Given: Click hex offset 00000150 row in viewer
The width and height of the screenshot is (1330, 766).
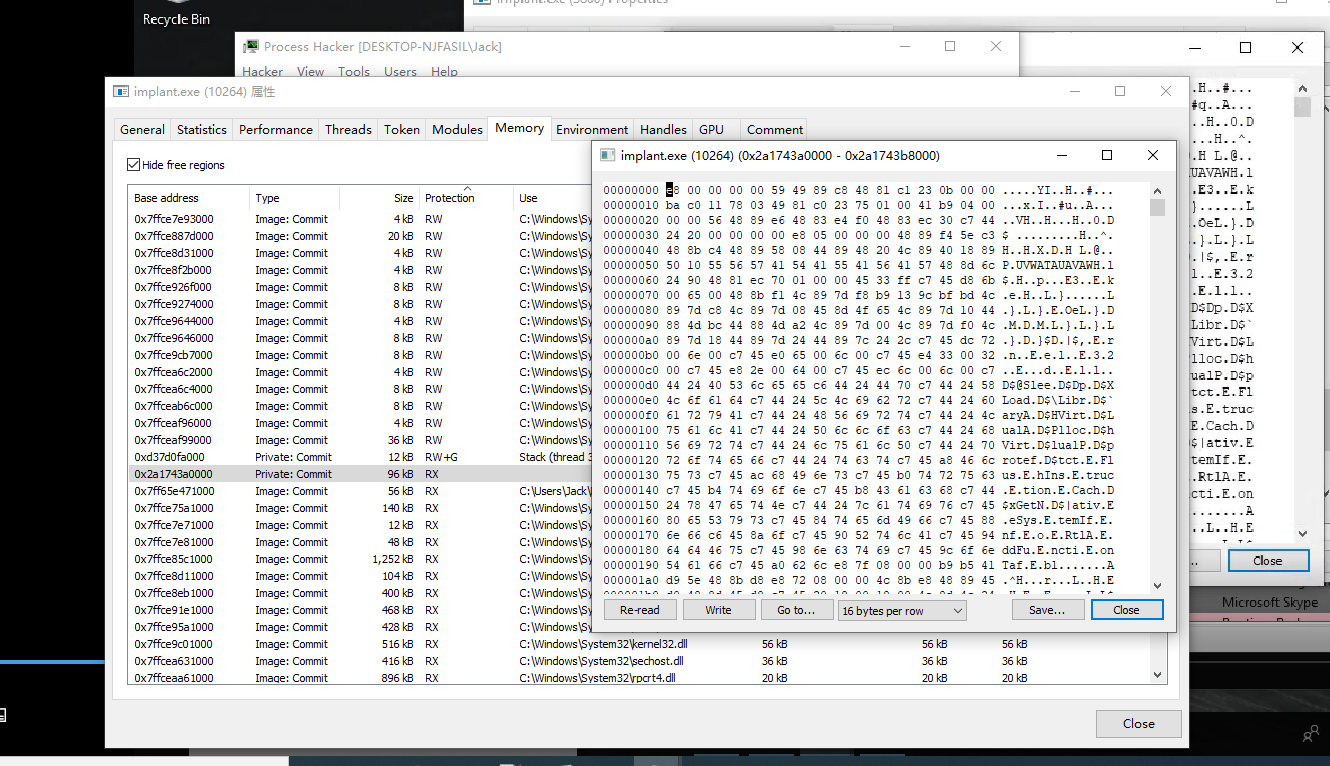Looking at the screenshot, I should point(631,505).
